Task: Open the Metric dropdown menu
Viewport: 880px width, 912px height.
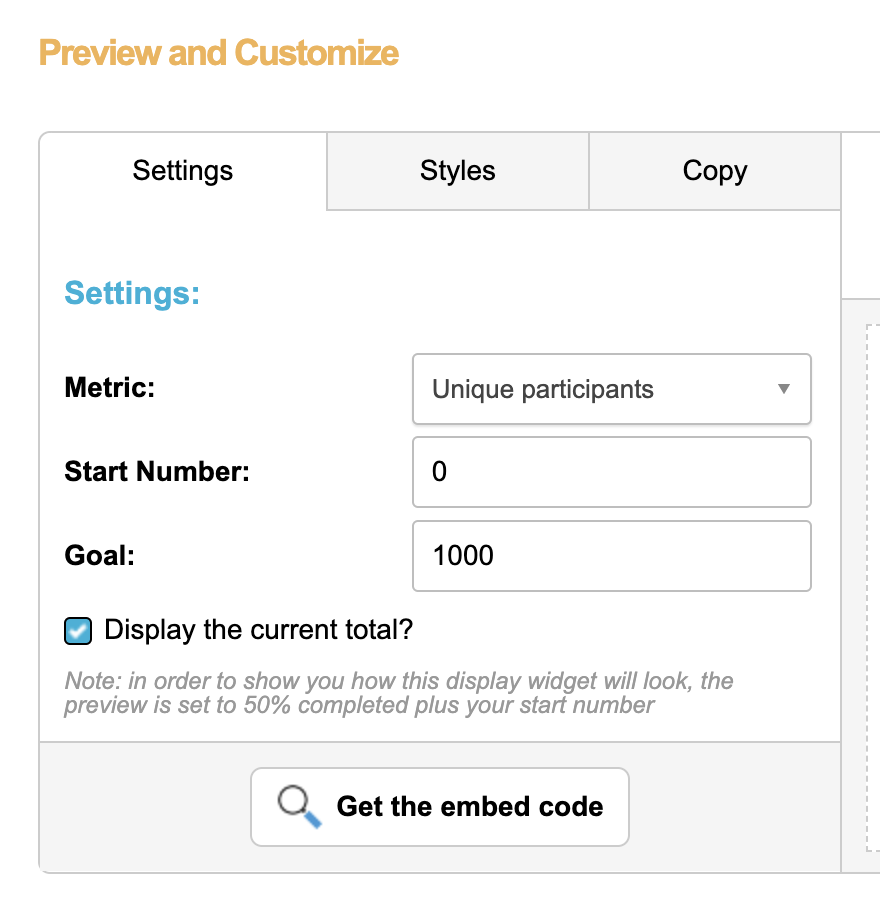Action: click(x=611, y=389)
